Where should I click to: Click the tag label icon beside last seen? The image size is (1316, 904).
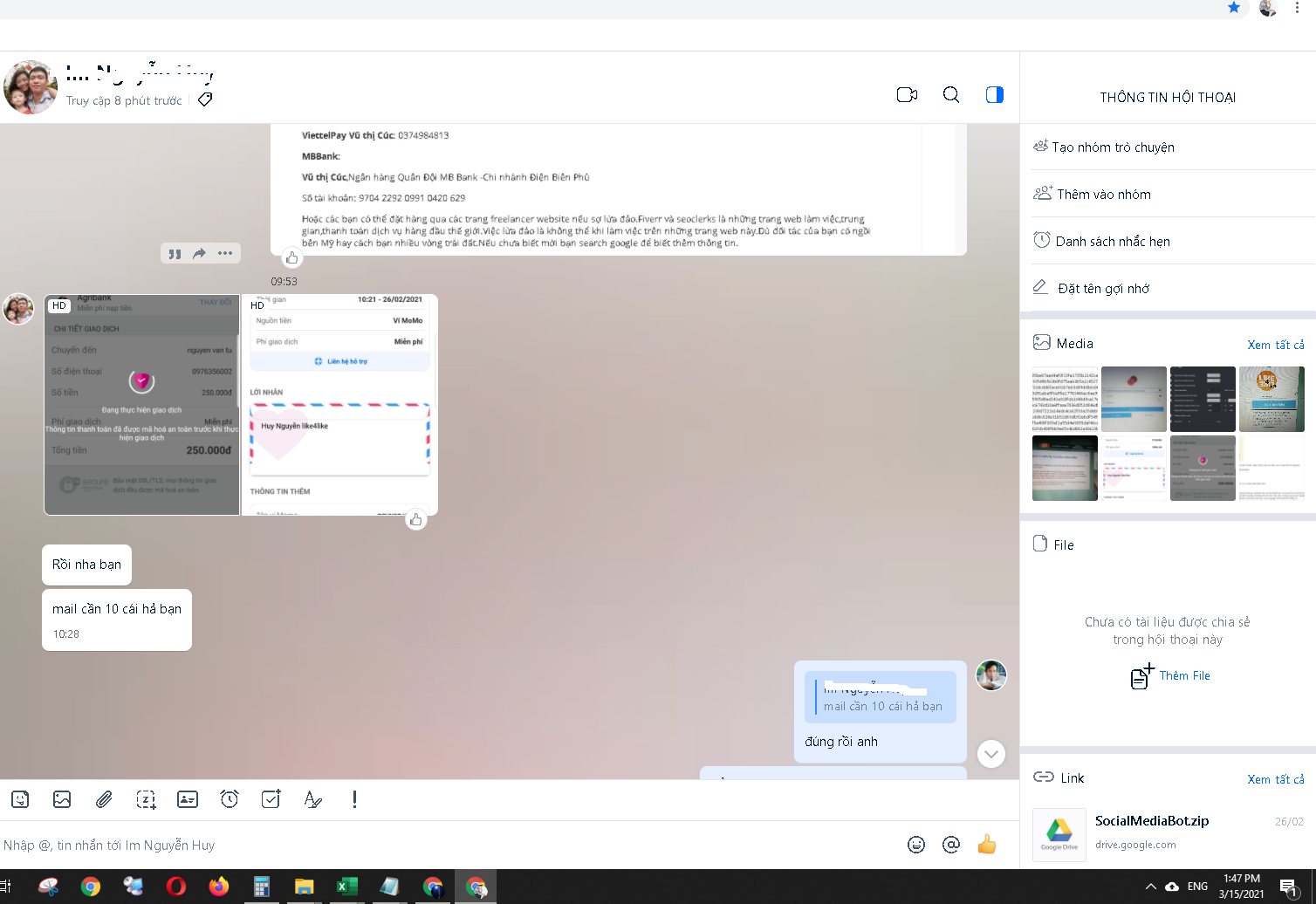tap(205, 99)
